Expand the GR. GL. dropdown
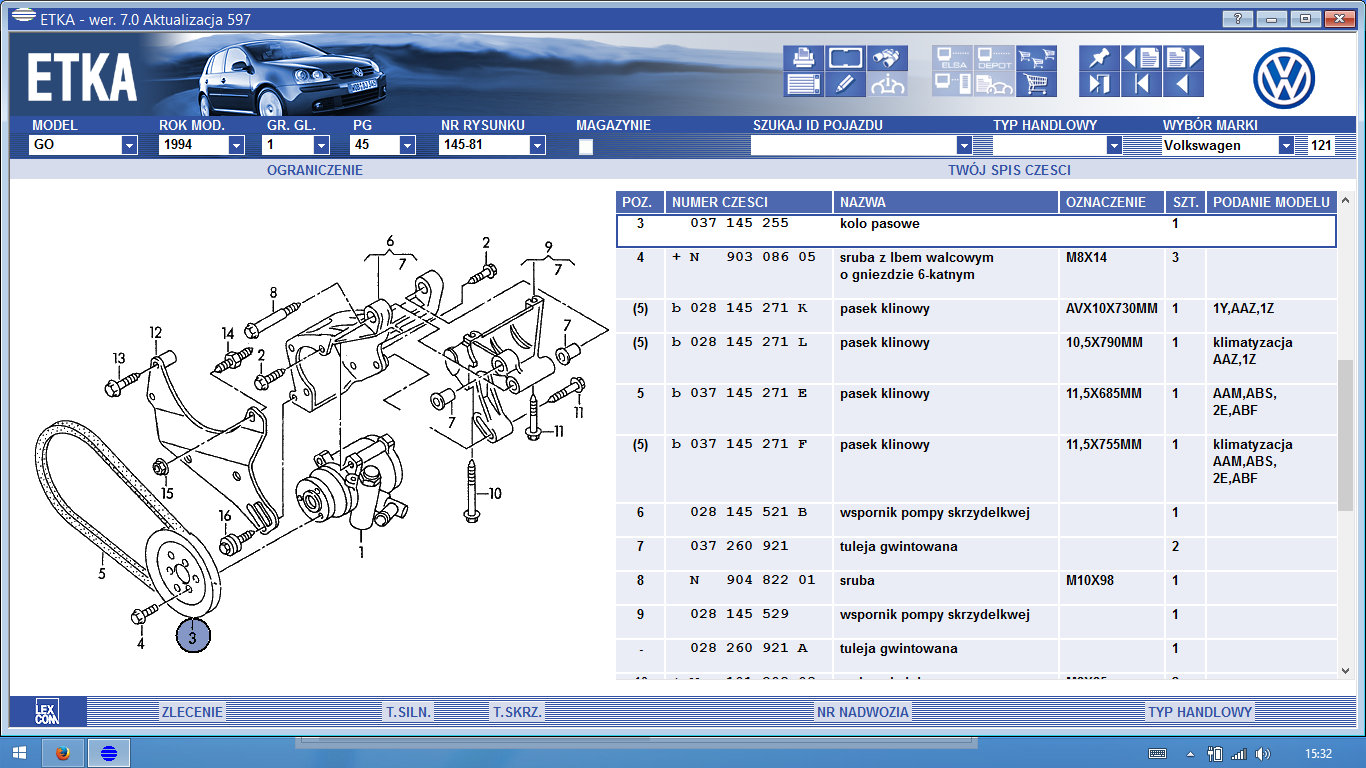 tap(322, 145)
